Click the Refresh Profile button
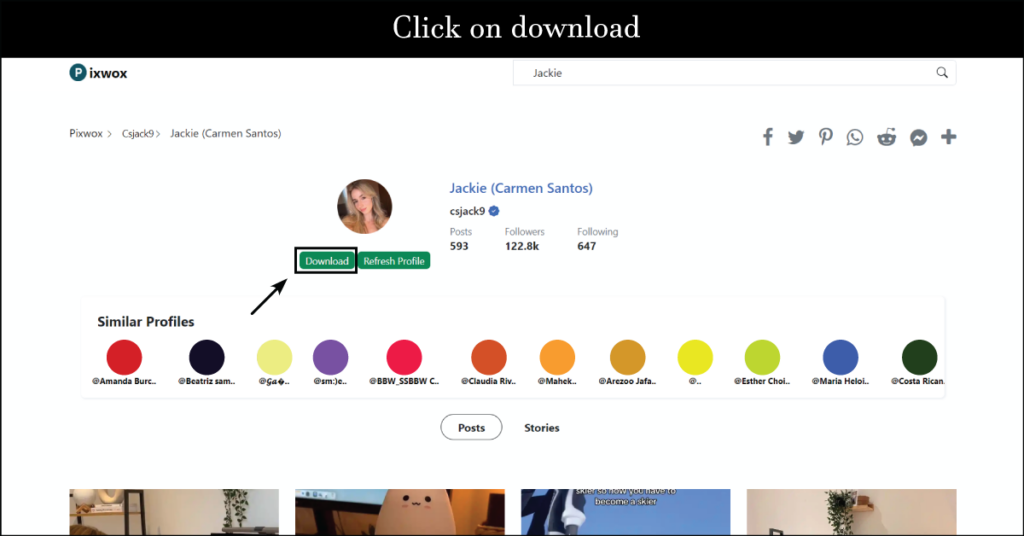The image size is (1024, 536). pyautogui.click(x=394, y=261)
